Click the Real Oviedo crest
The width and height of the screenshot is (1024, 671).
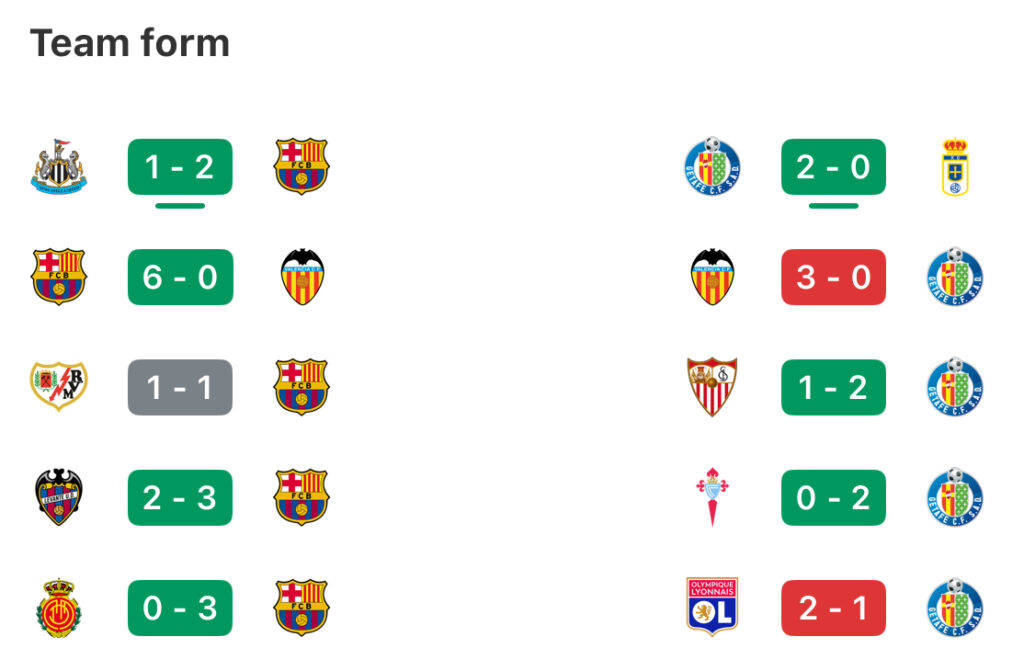tap(955, 167)
